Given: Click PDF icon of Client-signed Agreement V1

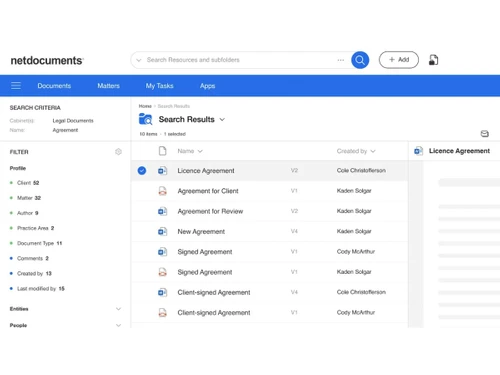Looking at the screenshot, I should click(x=162, y=313).
